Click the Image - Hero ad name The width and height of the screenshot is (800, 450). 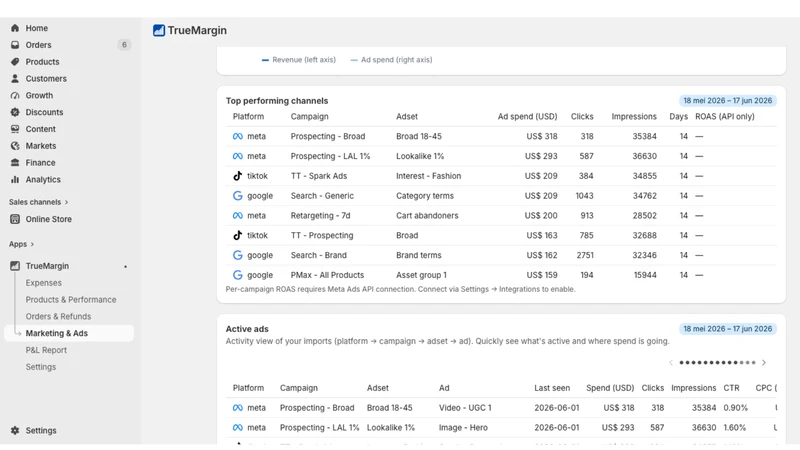point(463,428)
